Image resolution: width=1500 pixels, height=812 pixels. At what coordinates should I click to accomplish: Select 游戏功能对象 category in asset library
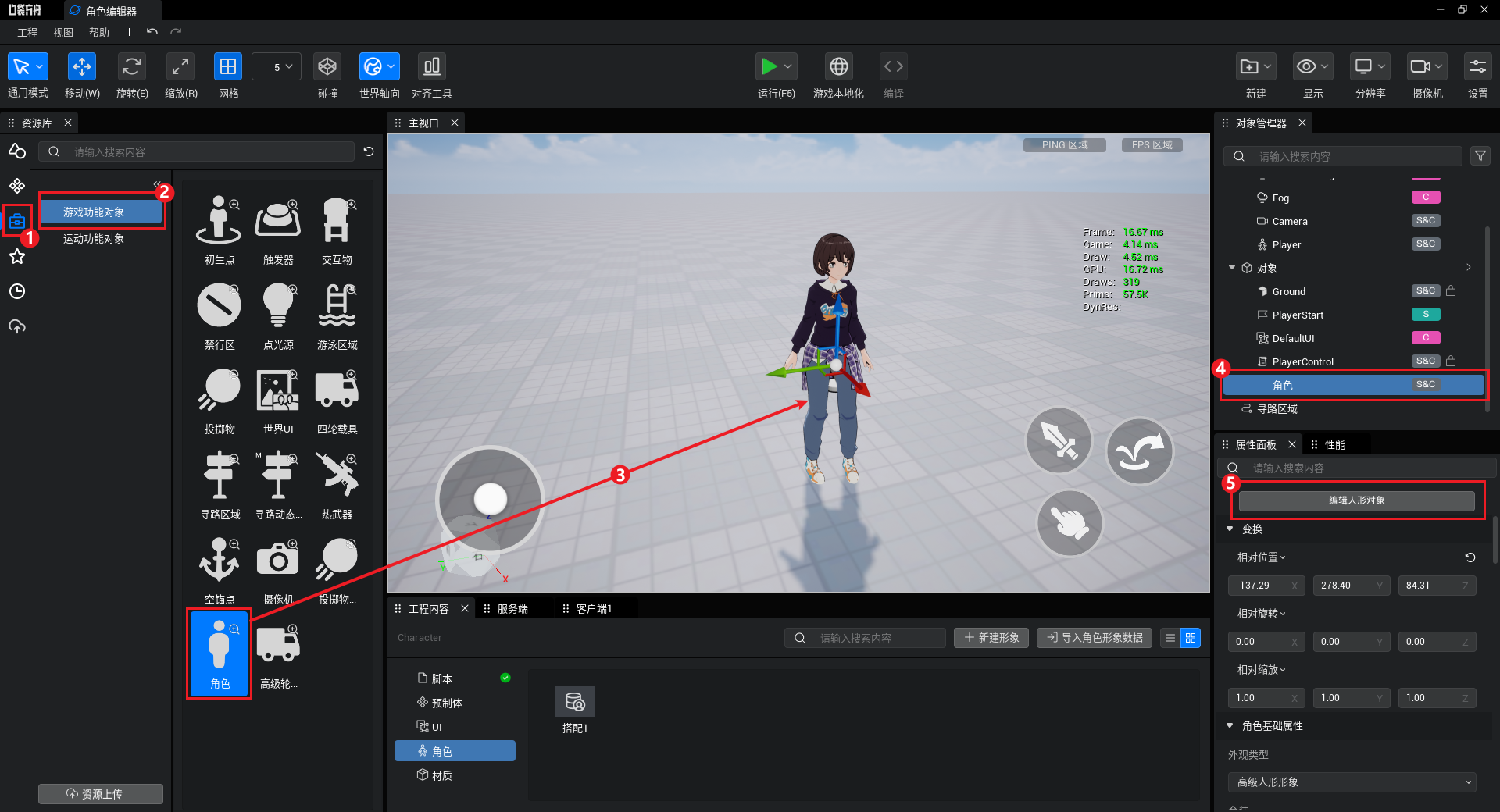(102, 212)
